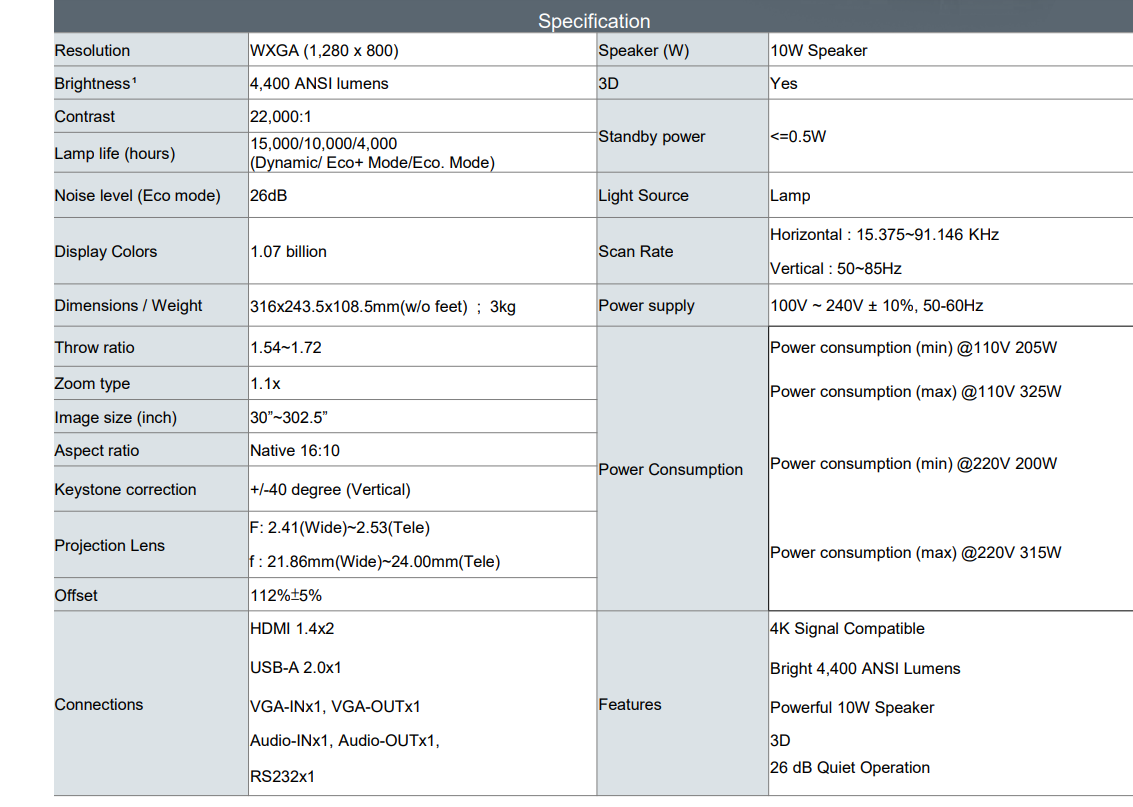This screenshot has width=1133, height=807.
Task: Select the HDMI 1.4x2 connection entry
Action: (292, 629)
